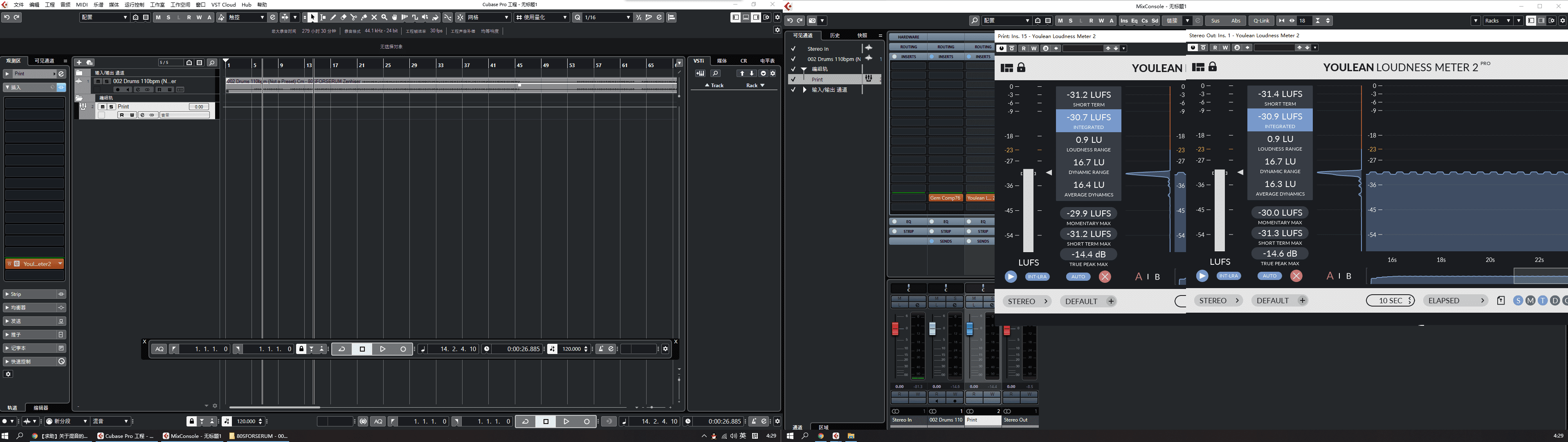Open the MIDI menu
This screenshot has height=442, width=1568.
click(81, 4)
